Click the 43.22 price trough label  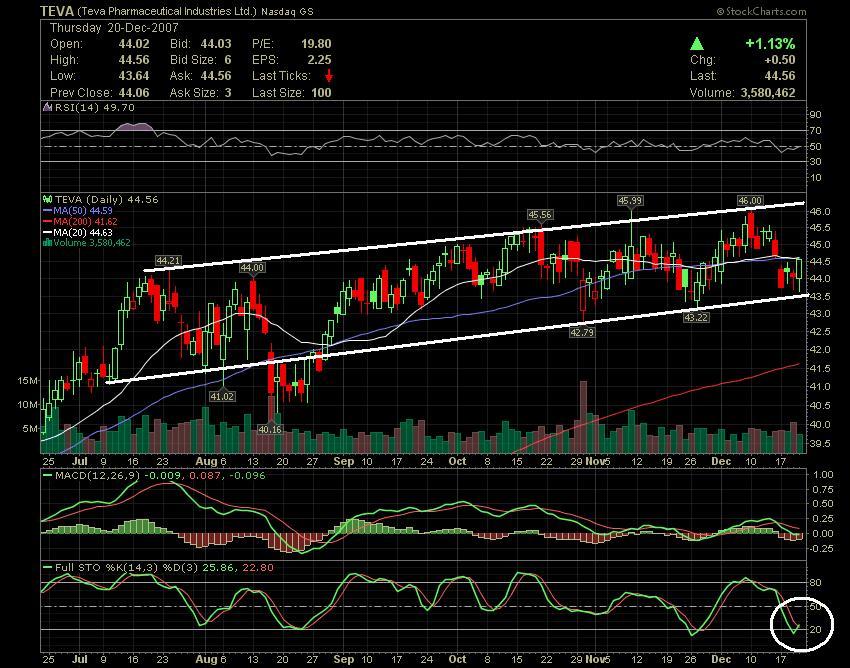[x=696, y=317]
